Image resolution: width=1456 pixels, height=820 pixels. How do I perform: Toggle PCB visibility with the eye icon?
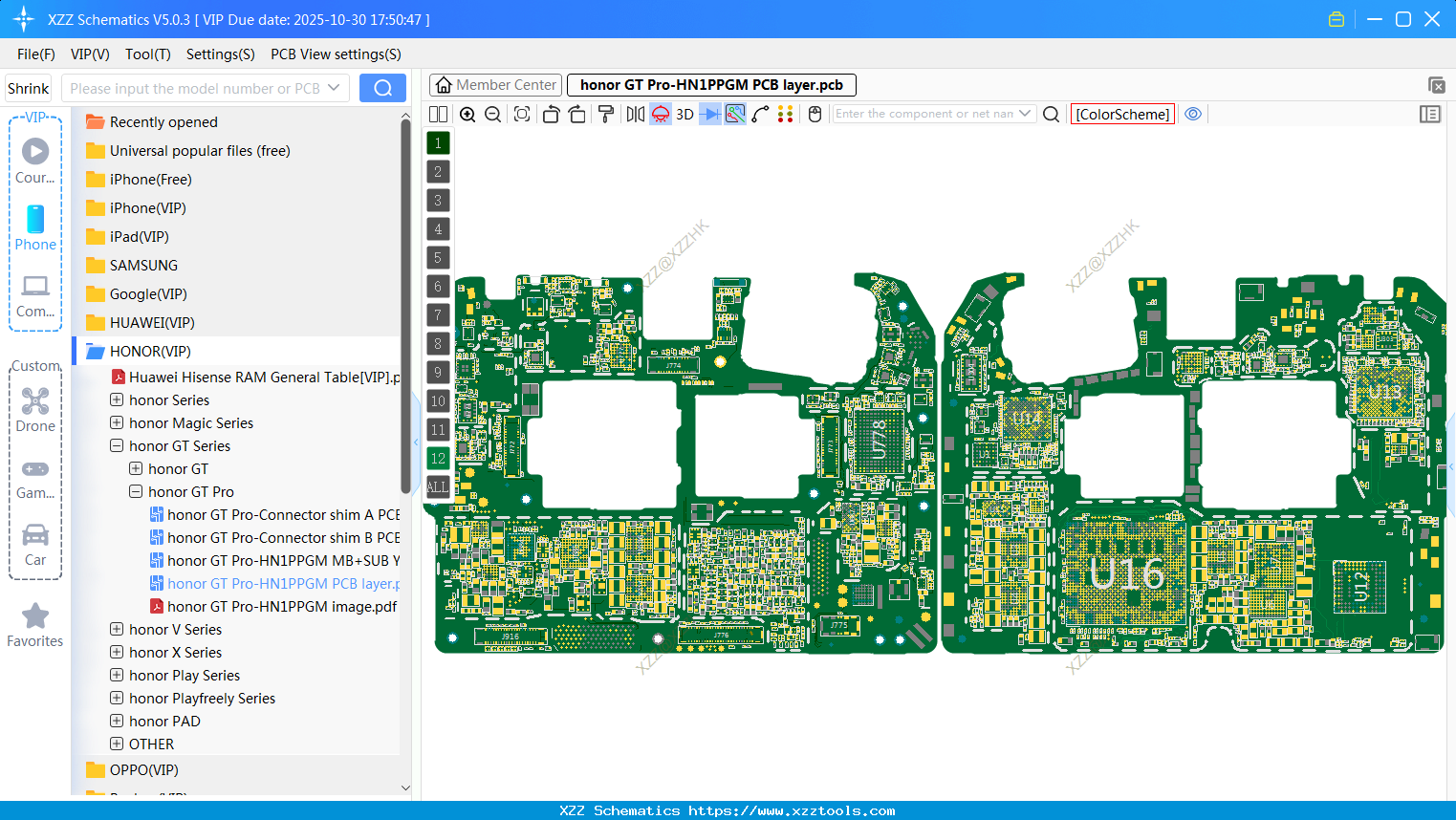point(1193,114)
